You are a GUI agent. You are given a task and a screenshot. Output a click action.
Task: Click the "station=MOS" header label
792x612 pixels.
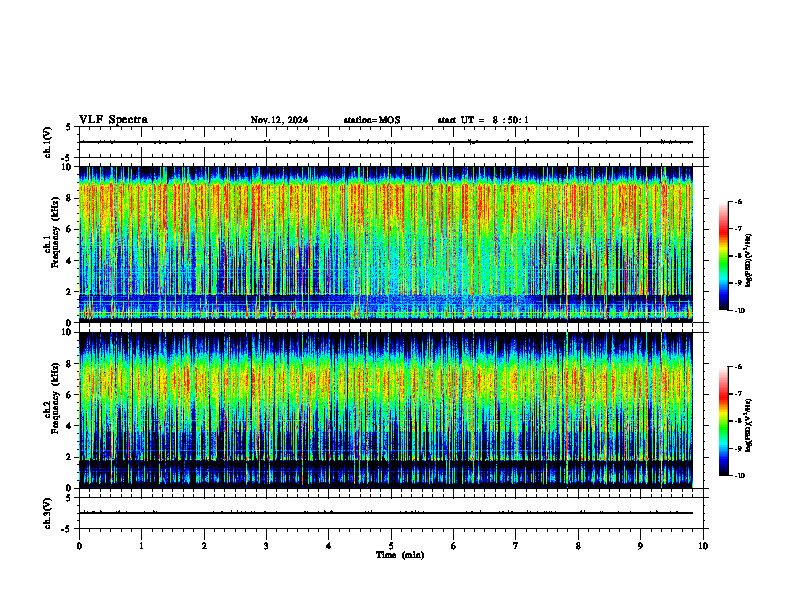pyautogui.click(x=372, y=120)
